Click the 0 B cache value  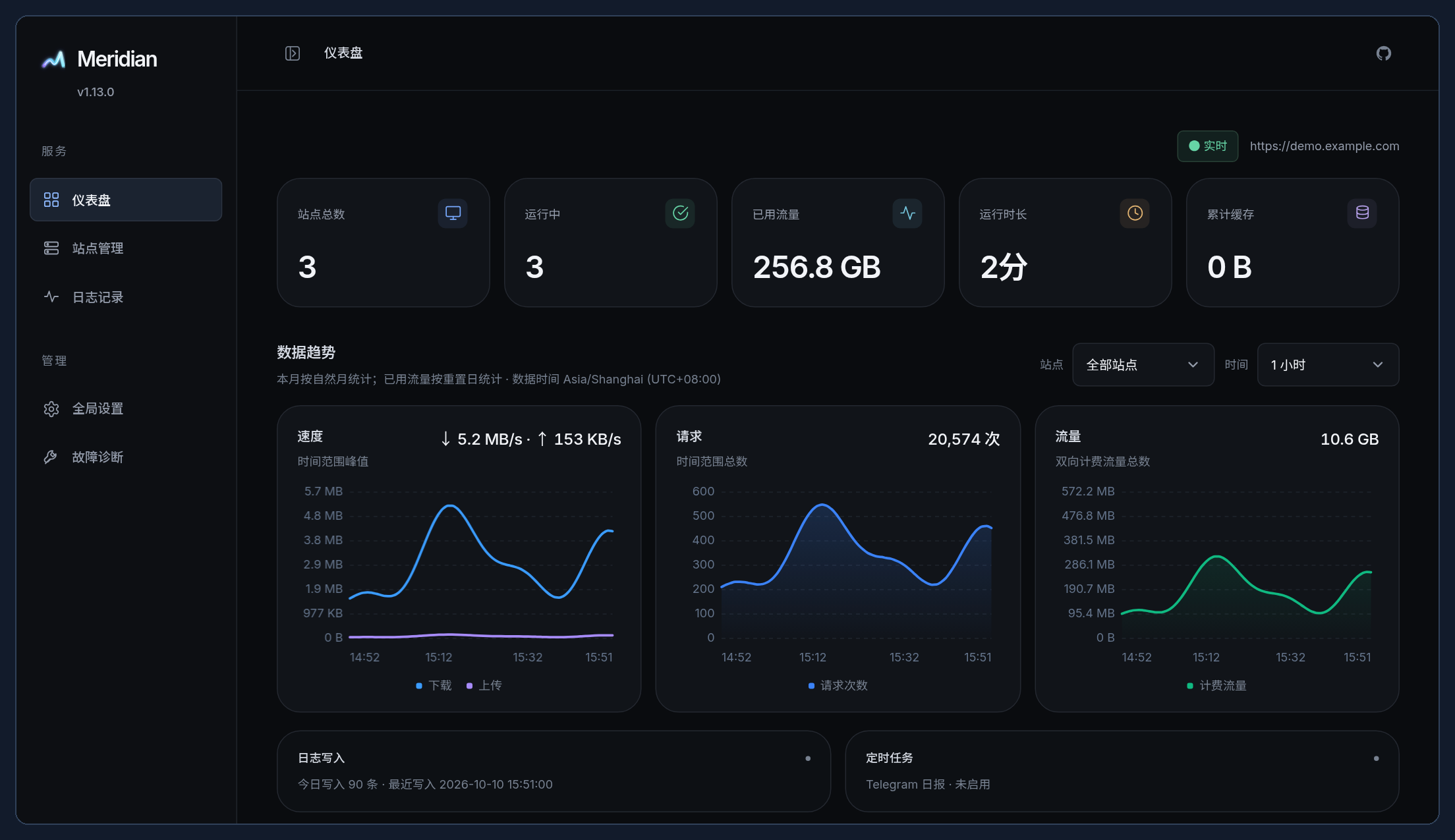click(x=1229, y=267)
